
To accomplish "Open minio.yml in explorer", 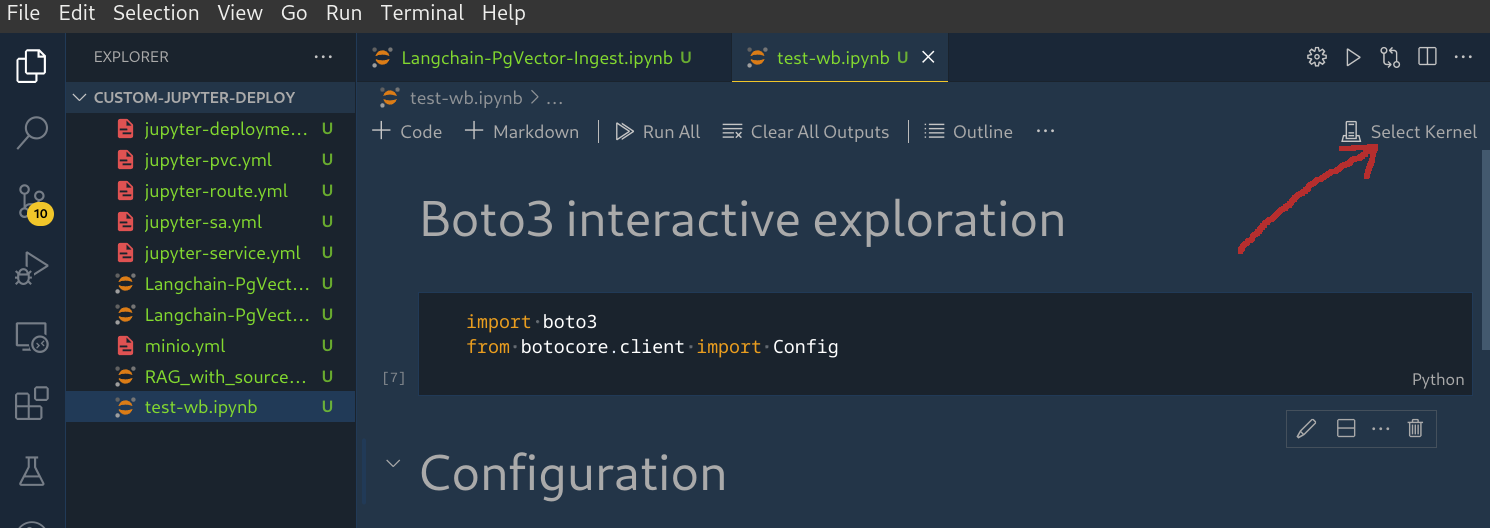I will 210,346.
